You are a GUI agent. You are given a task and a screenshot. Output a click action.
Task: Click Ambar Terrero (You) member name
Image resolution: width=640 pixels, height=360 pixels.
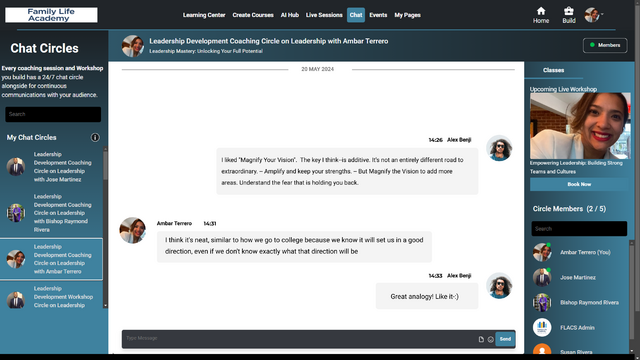pyautogui.click(x=585, y=252)
